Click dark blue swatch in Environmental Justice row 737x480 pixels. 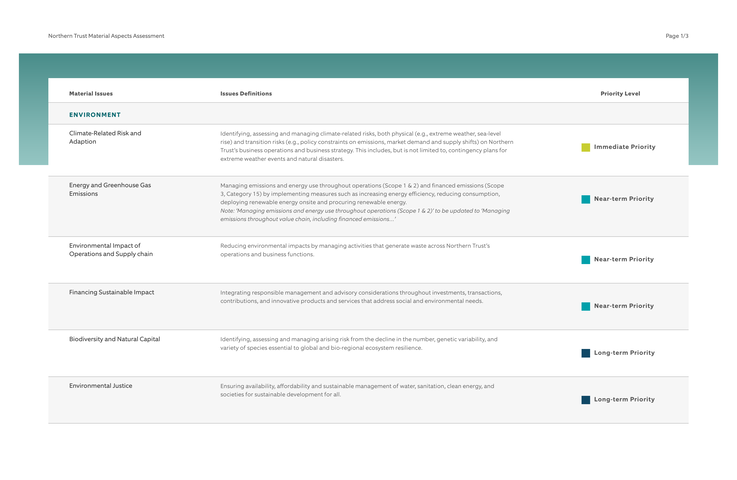(586, 400)
